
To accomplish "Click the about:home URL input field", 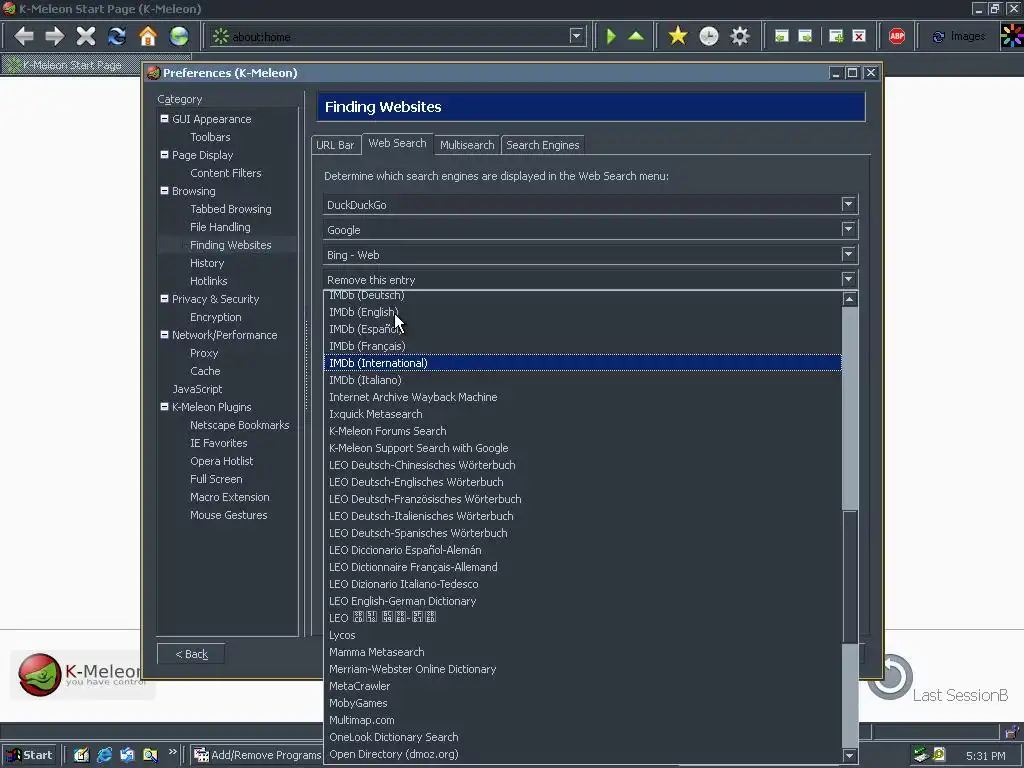I will (x=400, y=37).
